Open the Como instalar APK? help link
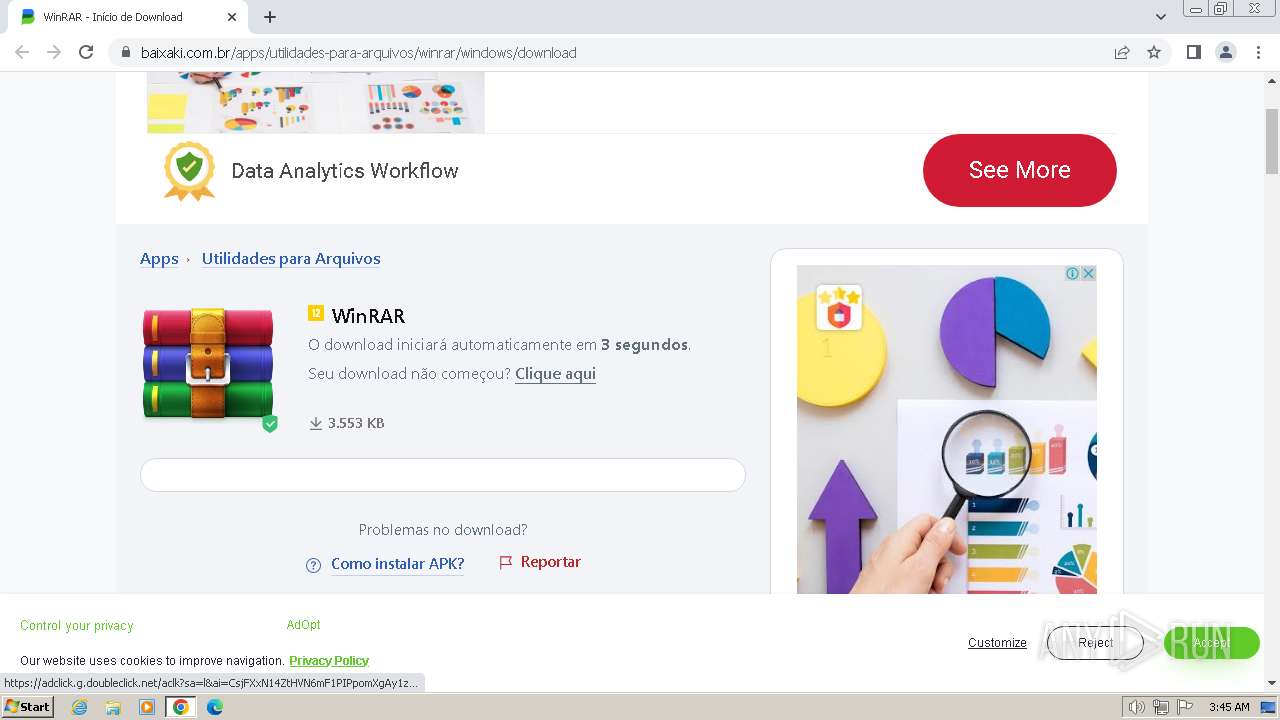This screenshot has height=720, width=1280. point(398,564)
